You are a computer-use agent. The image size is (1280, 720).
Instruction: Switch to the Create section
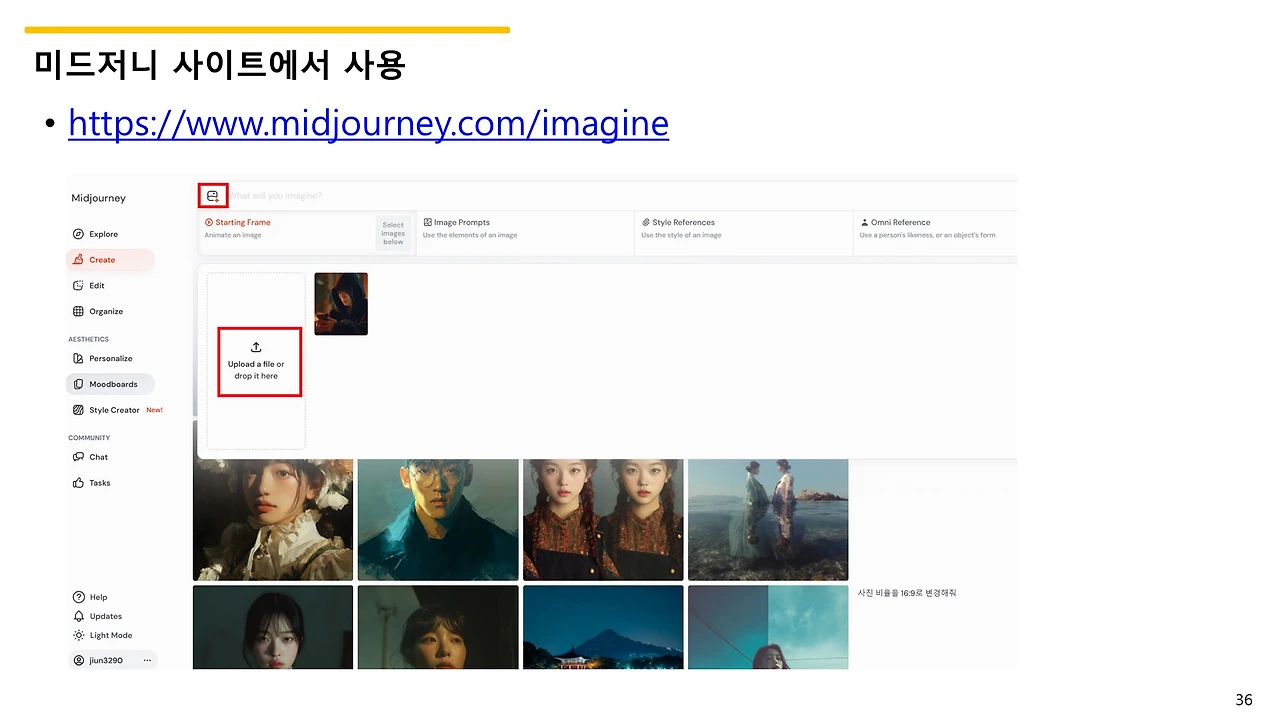[x=103, y=259]
